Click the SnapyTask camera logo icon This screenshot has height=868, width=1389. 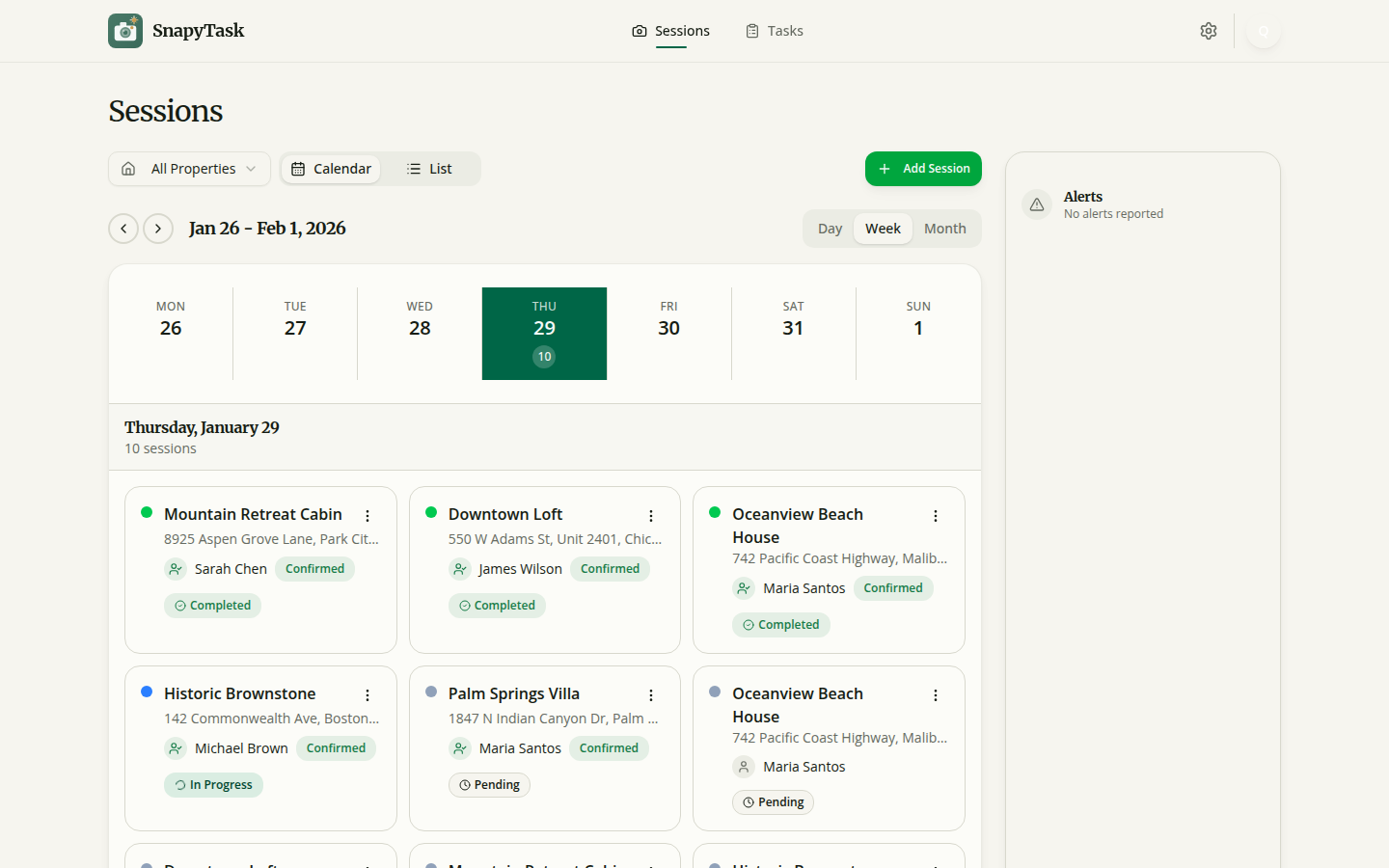click(x=124, y=30)
